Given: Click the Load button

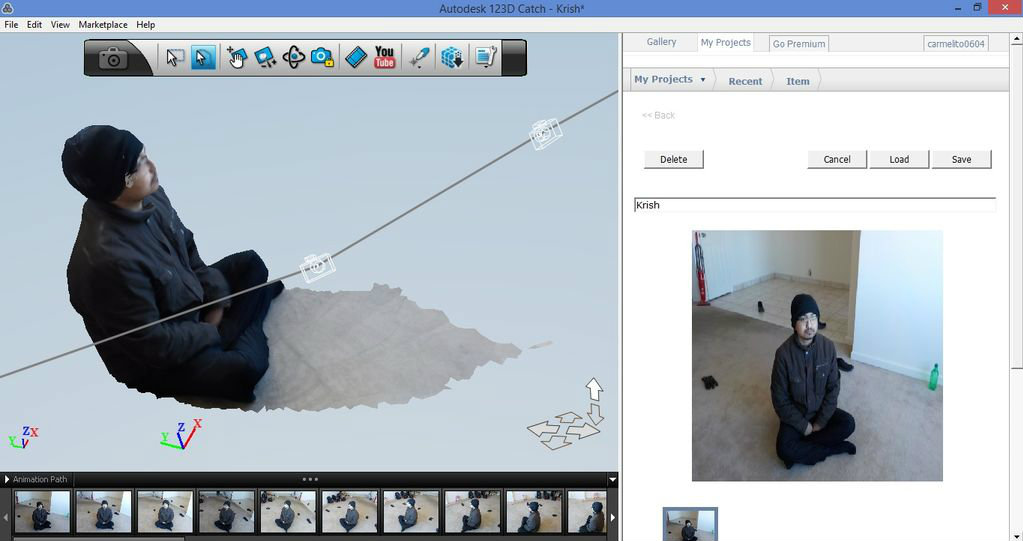Looking at the screenshot, I should pyautogui.click(x=899, y=159).
